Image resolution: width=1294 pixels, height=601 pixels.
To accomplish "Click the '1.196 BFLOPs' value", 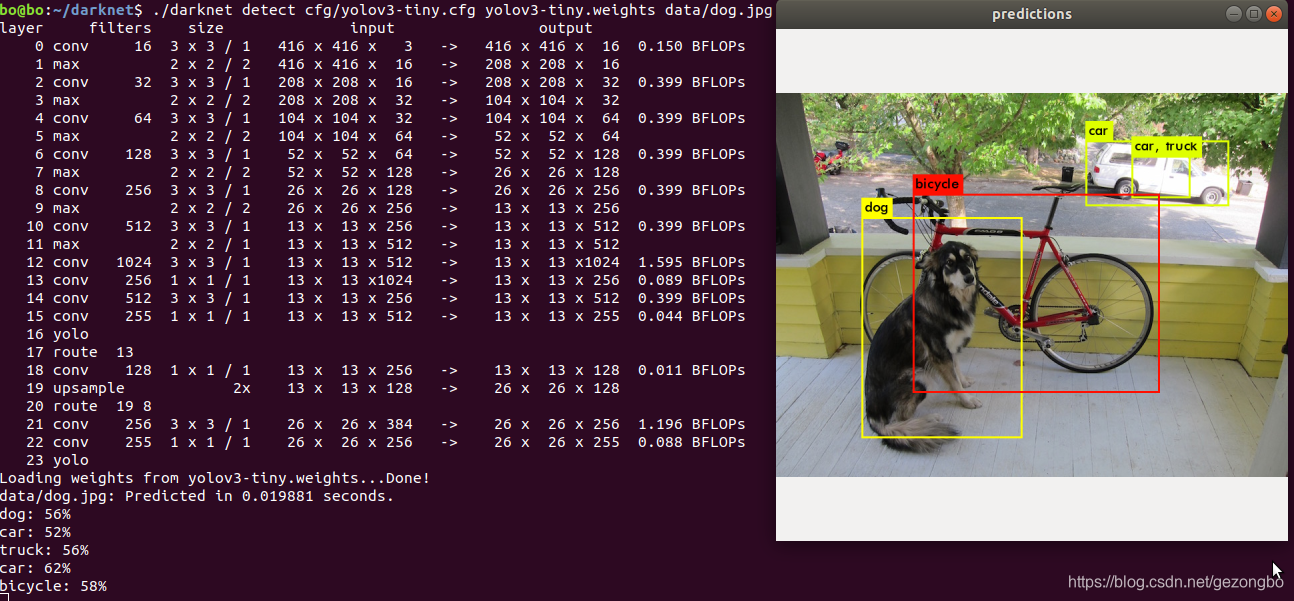I will 691,424.
